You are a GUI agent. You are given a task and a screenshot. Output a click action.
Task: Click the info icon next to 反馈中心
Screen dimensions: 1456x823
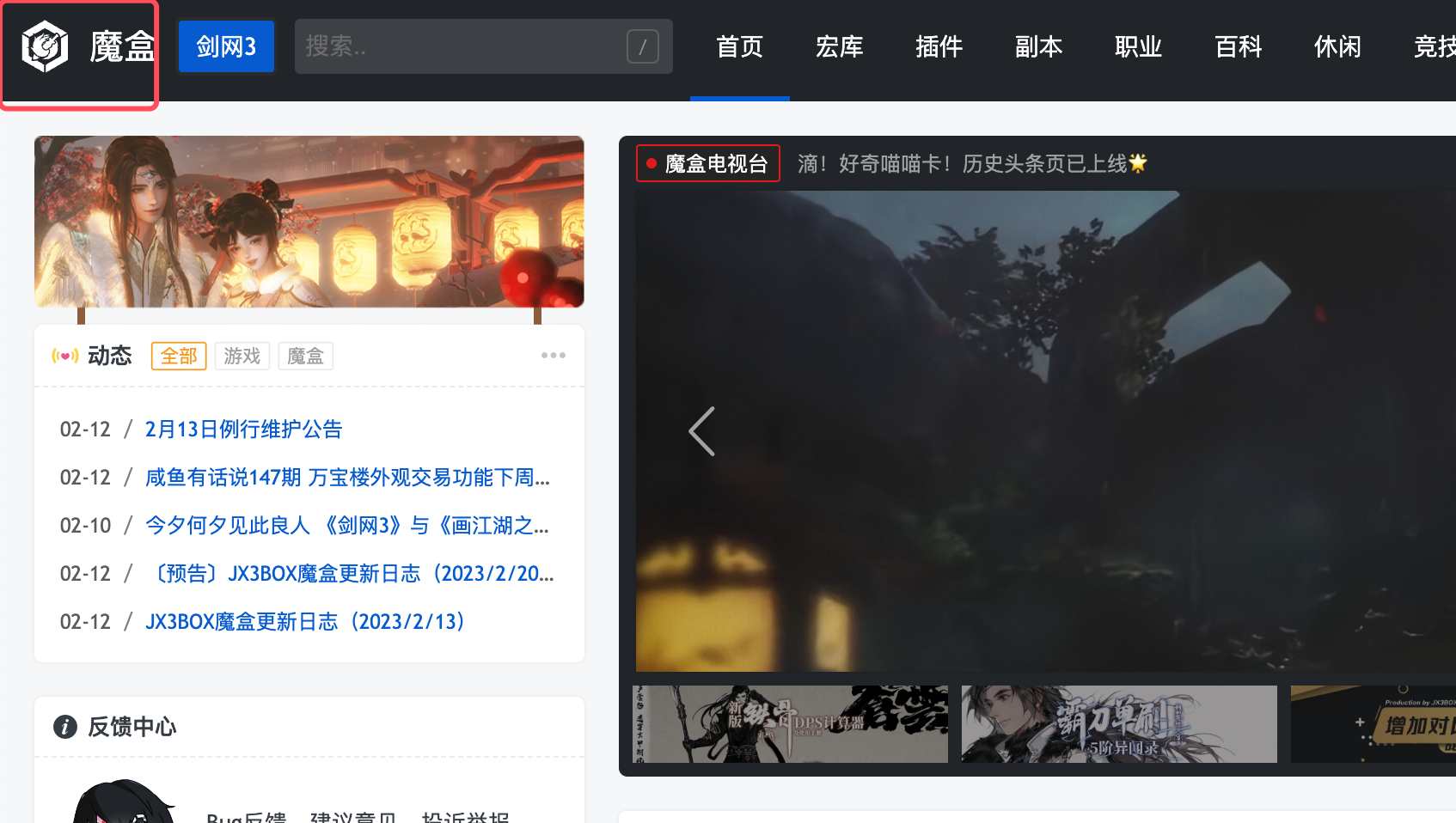pyautogui.click(x=64, y=727)
